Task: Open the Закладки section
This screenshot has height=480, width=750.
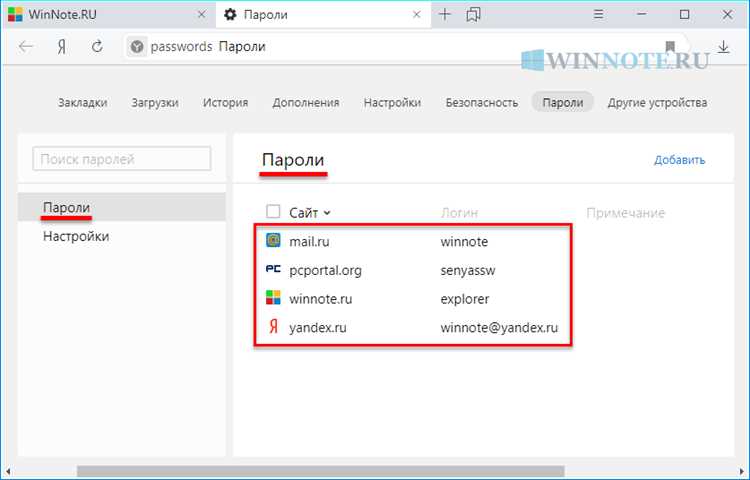Action: pos(83,102)
